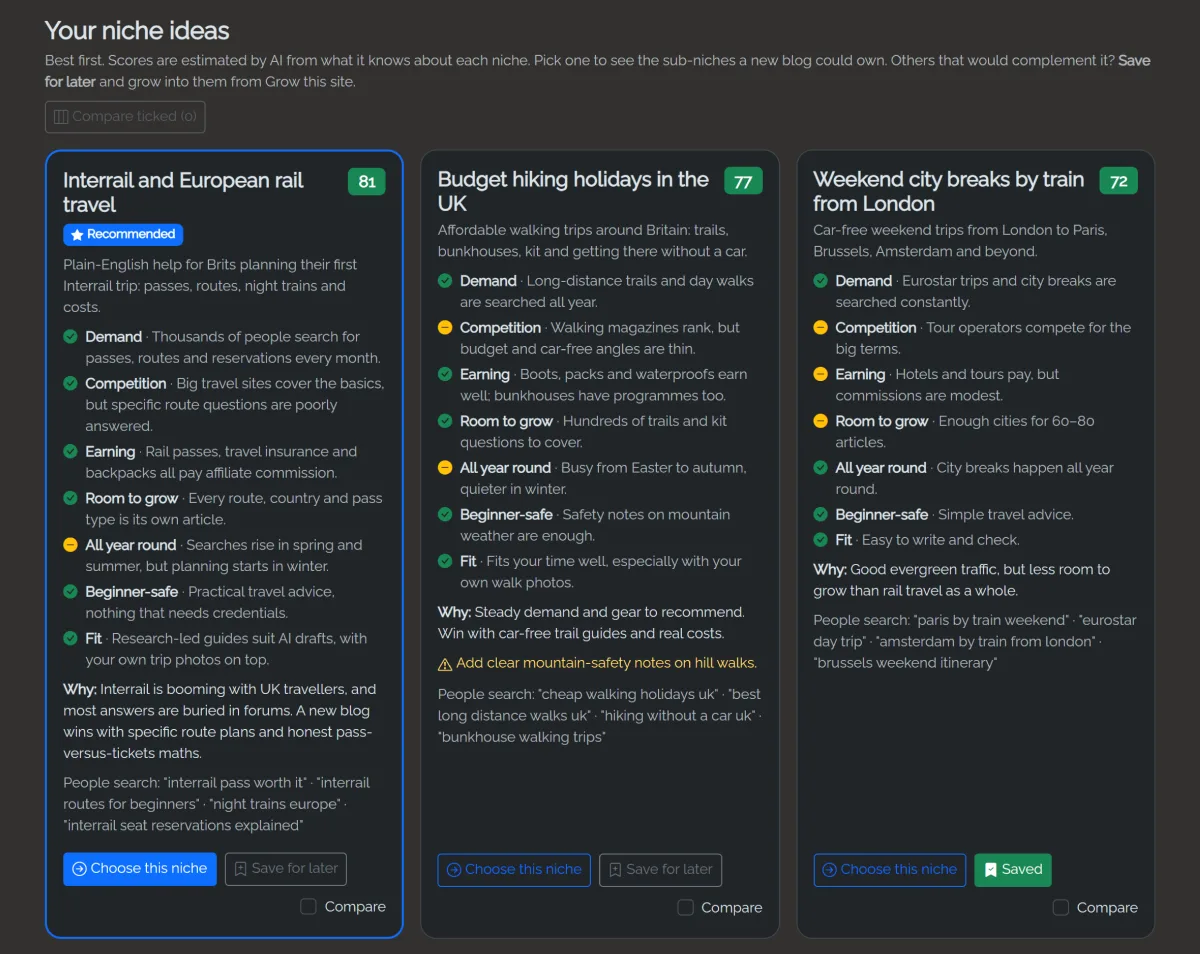Click the star icon in the Recommended badge
This screenshot has width=1200, height=954.
(77, 234)
